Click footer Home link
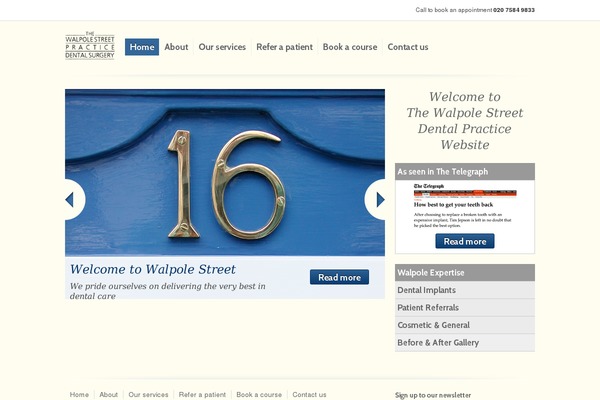This screenshot has width=600, height=400. coord(79,395)
